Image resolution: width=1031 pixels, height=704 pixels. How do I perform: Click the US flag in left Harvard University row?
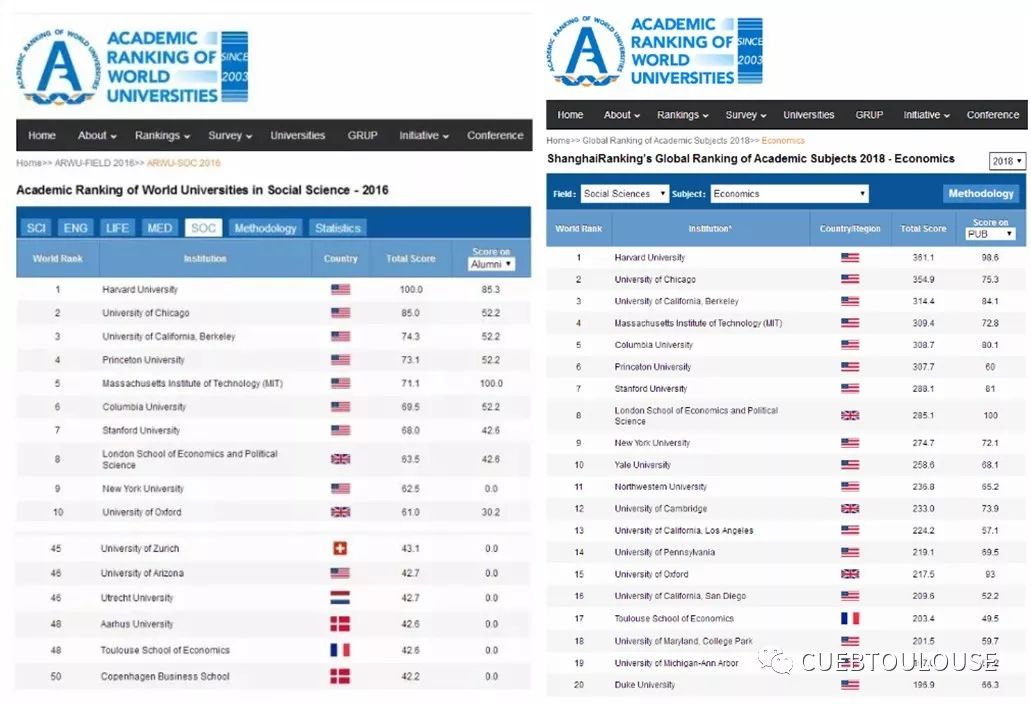340,289
